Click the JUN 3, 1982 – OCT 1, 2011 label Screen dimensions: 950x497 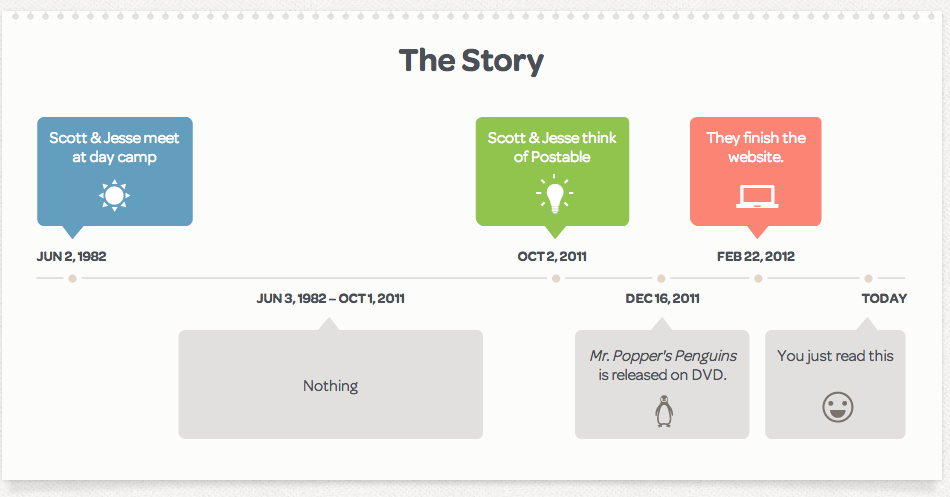[x=330, y=298]
